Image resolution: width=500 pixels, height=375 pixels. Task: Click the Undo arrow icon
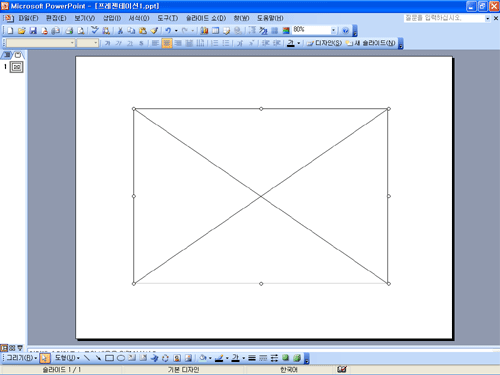pyautogui.click(x=168, y=31)
